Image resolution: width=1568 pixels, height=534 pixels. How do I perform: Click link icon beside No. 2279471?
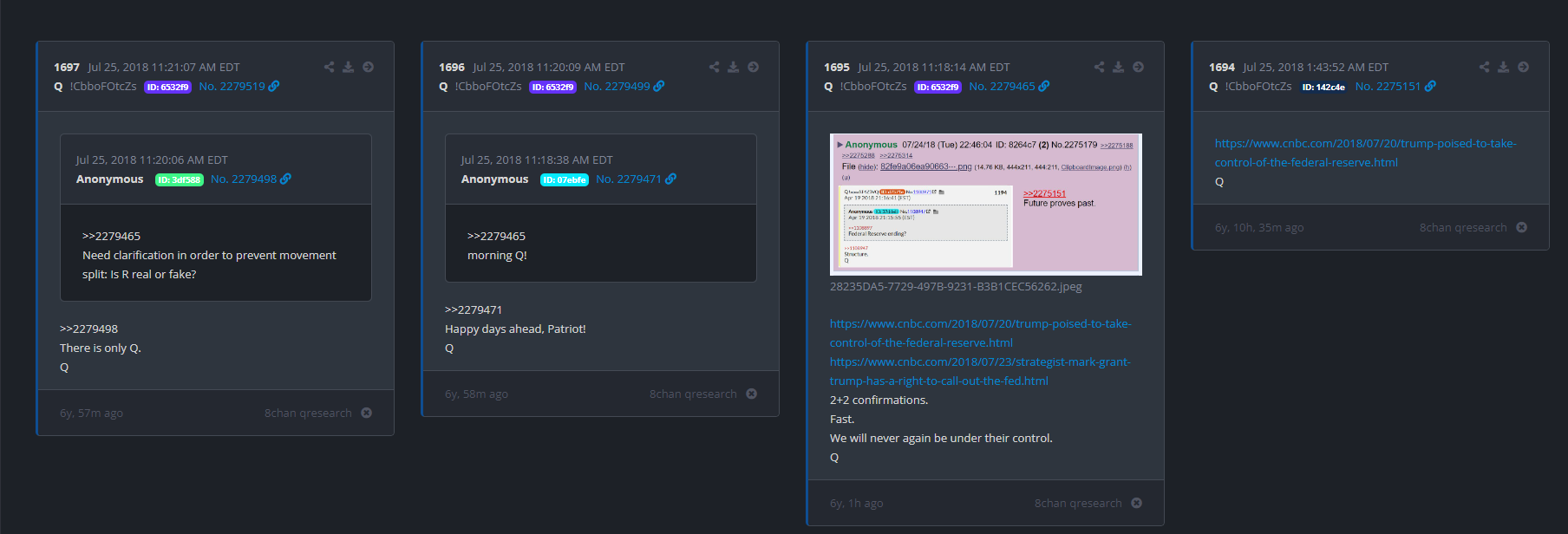point(671,179)
